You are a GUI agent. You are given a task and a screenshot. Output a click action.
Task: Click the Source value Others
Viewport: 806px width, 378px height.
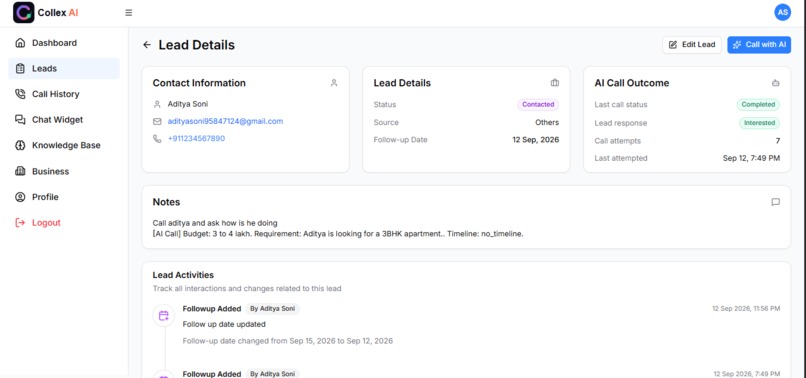click(x=547, y=122)
